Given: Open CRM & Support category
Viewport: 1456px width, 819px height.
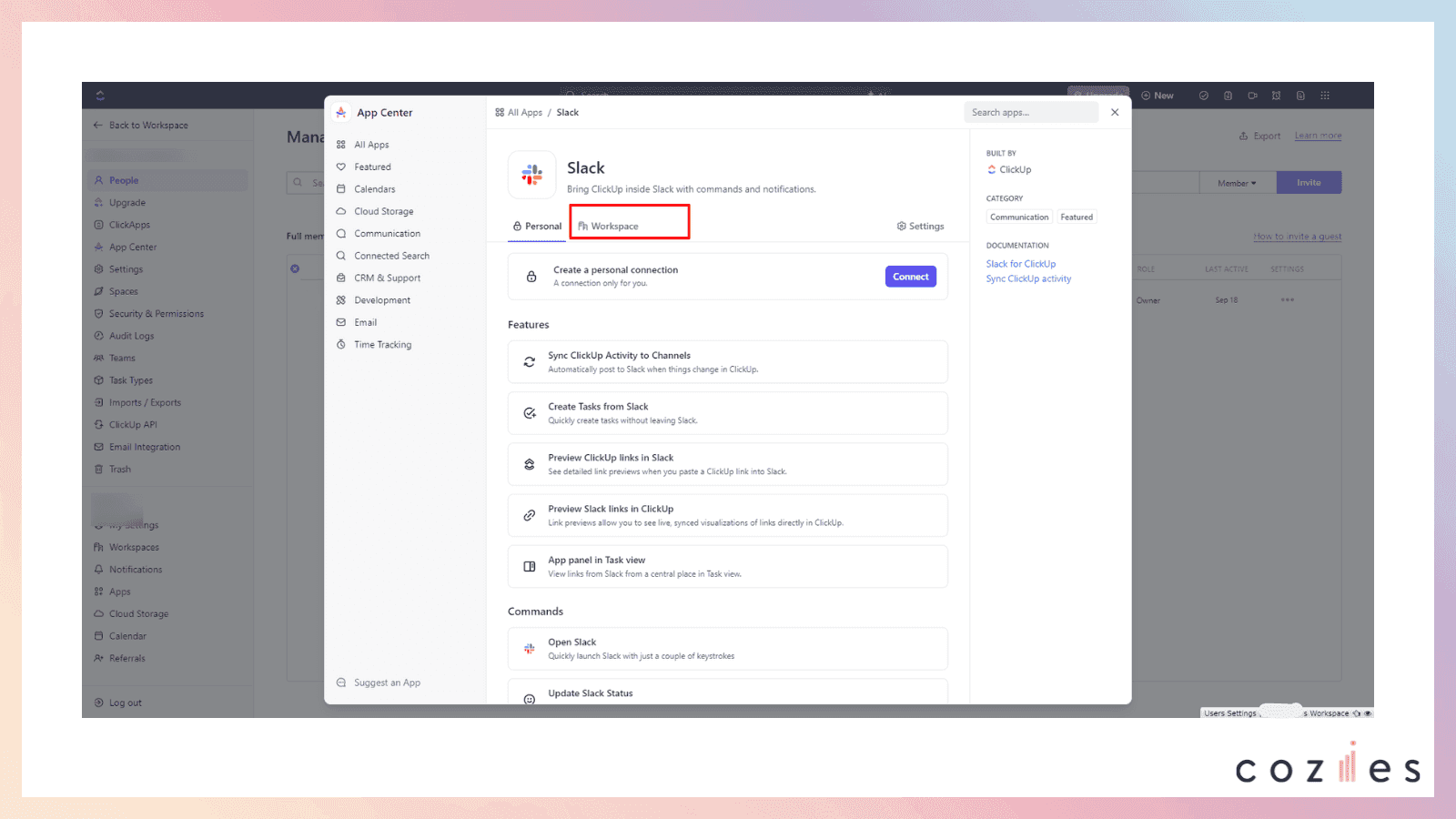Looking at the screenshot, I should point(379,278).
